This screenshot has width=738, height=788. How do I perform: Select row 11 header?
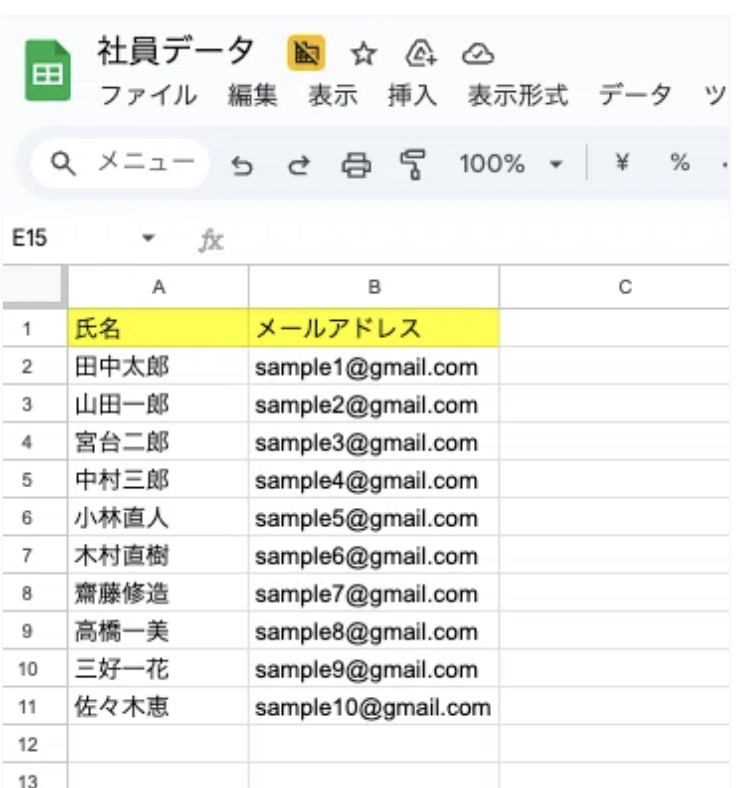click(35, 707)
